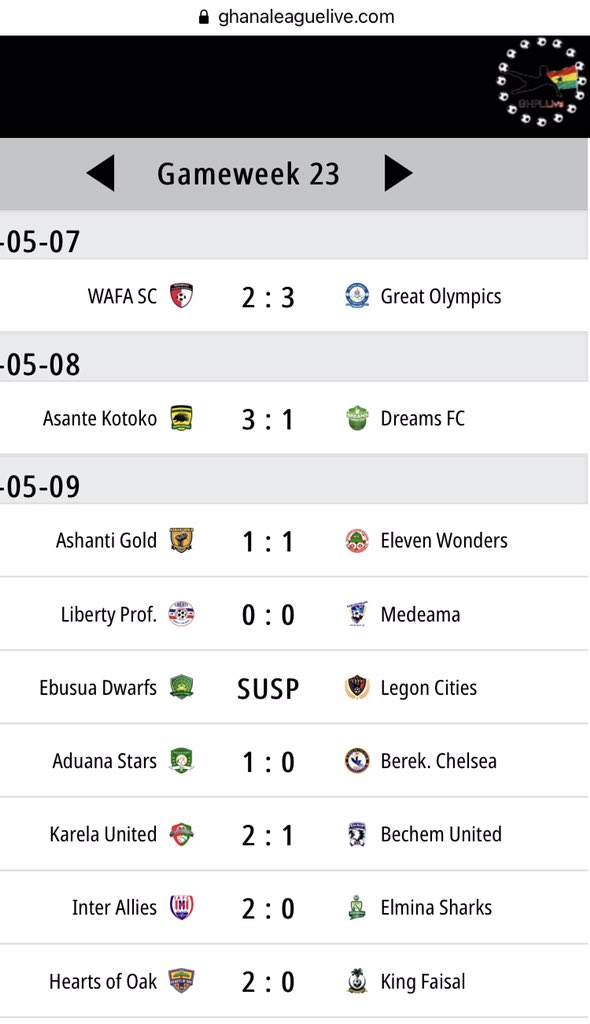Open the SUSP suspended match status
Viewport: 590px width, 1024px height.
coord(268,689)
